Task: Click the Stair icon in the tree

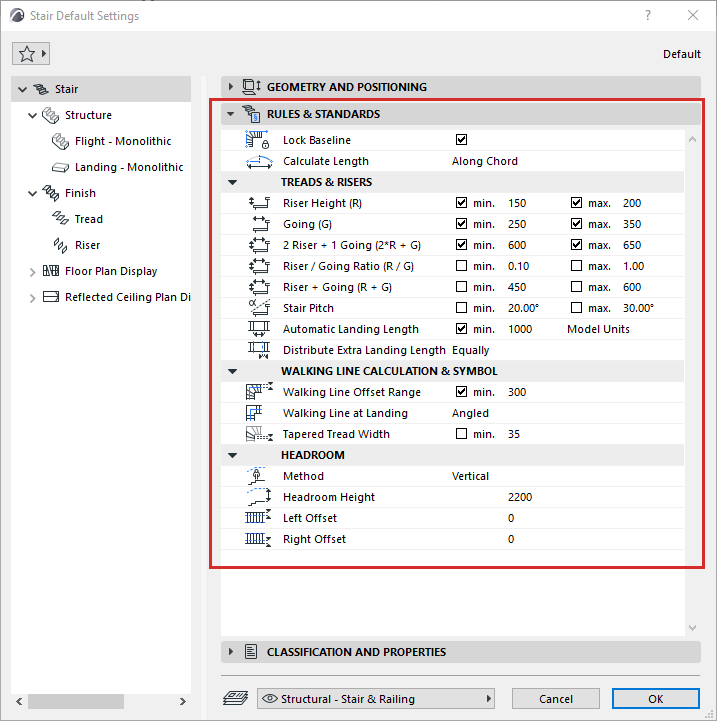Action: 41,89
